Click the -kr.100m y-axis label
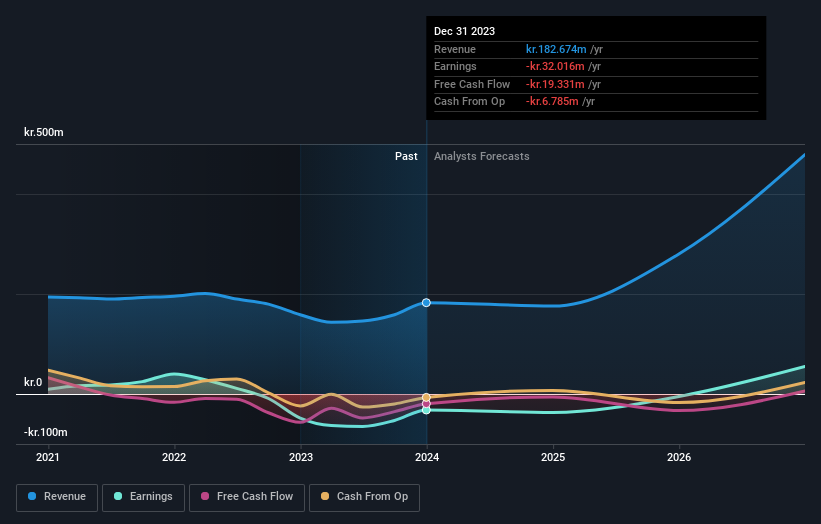Screen dimensions: 821x524 [46, 432]
